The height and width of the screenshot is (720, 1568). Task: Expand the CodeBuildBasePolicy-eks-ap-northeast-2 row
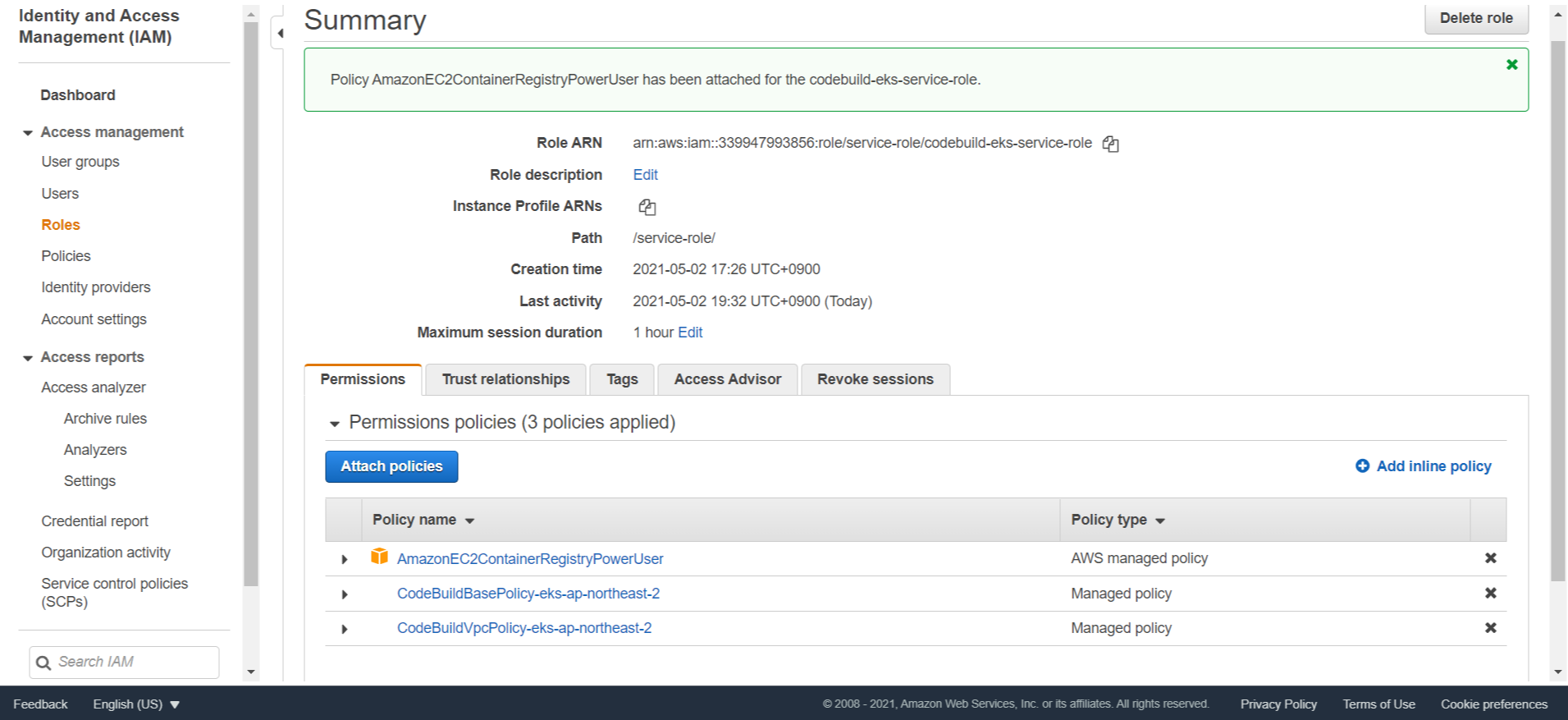point(345,594)
